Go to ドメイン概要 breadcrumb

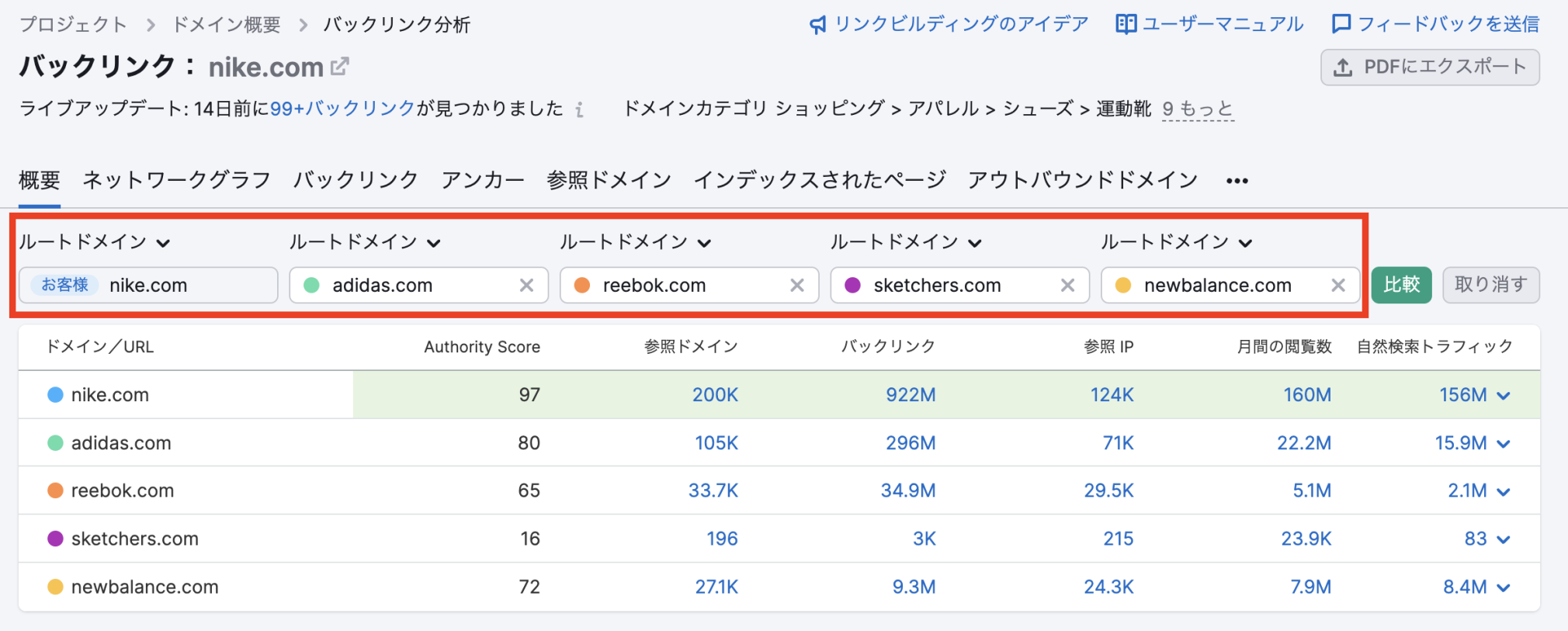click(226, 25)
